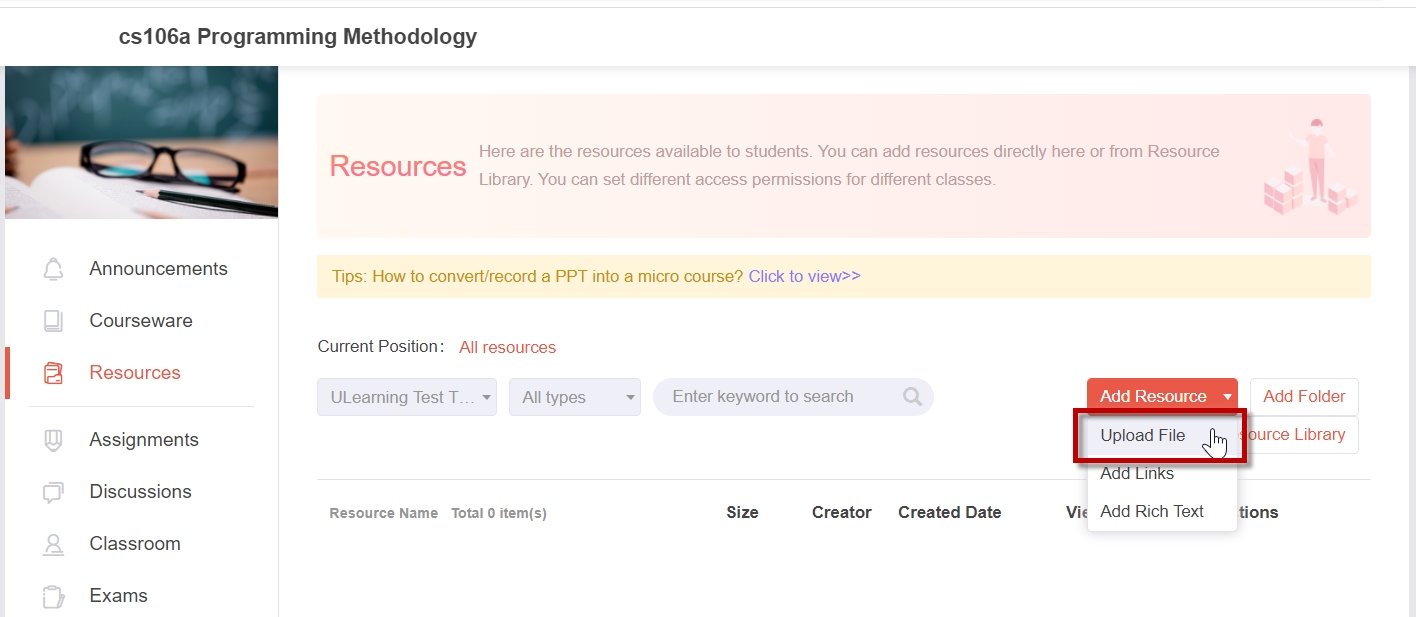The image size is (1416, 617).
Task: Open the Click to view>> link
Action: pos(805,276)
